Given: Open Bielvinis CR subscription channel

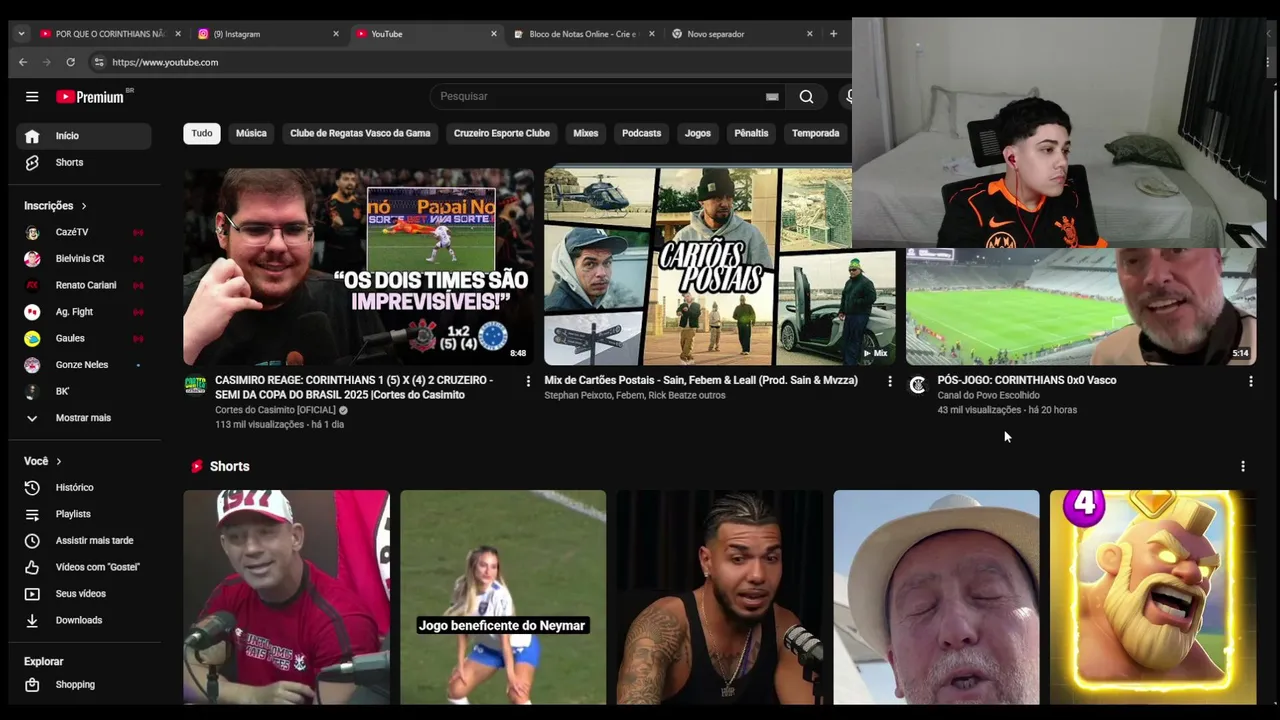Looking at the screenshot, I should point(84,259).
